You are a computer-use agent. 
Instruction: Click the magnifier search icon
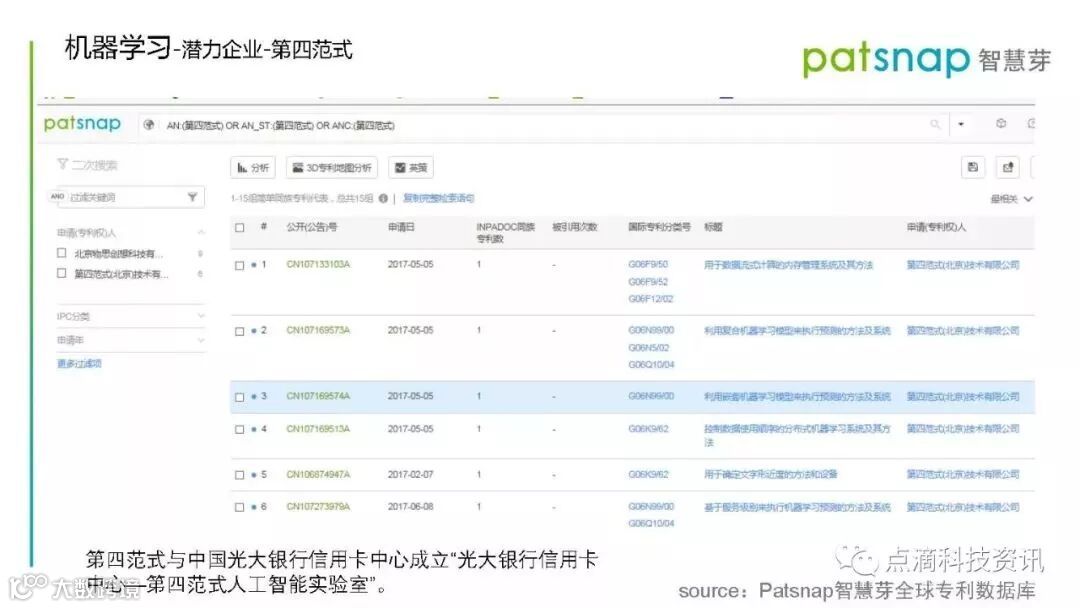click(935, 124)
